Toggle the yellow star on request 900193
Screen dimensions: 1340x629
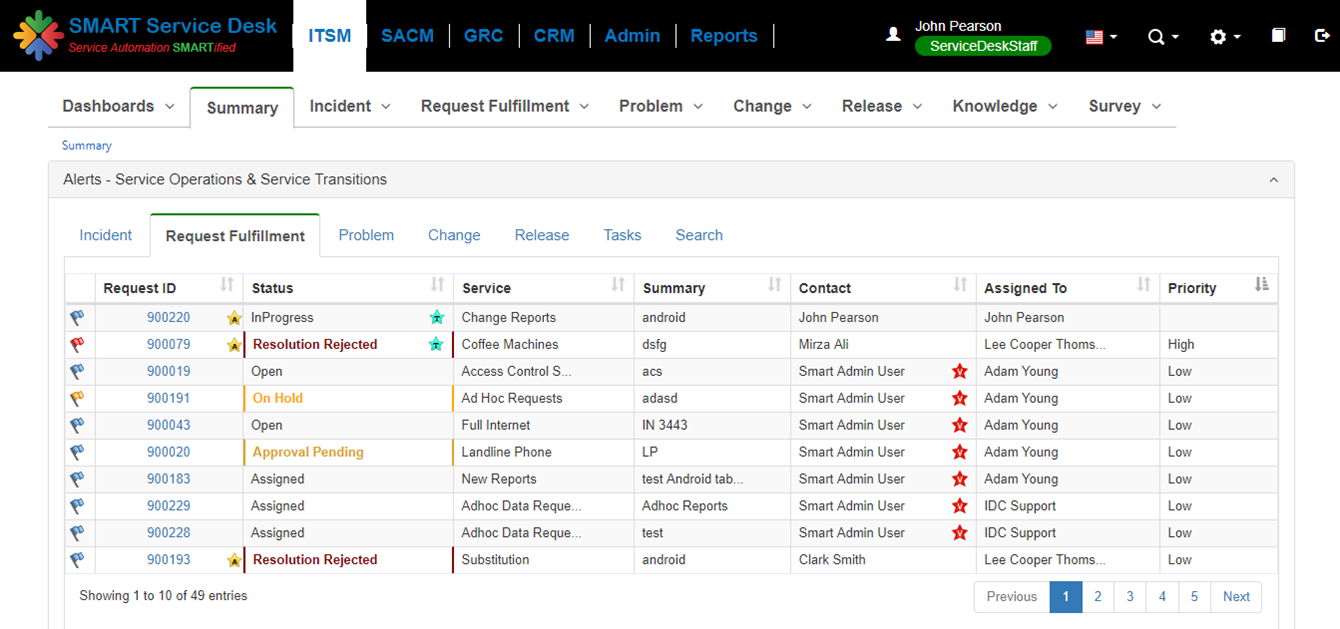click(x=234, y=560)
